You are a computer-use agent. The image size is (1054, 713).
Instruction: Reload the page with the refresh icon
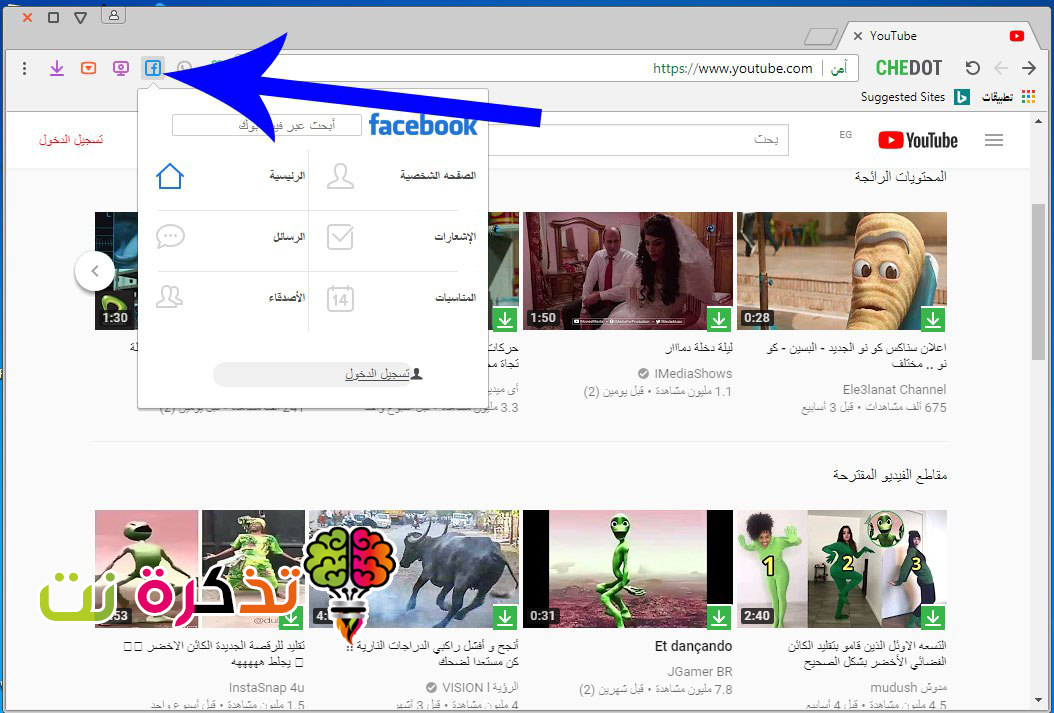[972, 68]
